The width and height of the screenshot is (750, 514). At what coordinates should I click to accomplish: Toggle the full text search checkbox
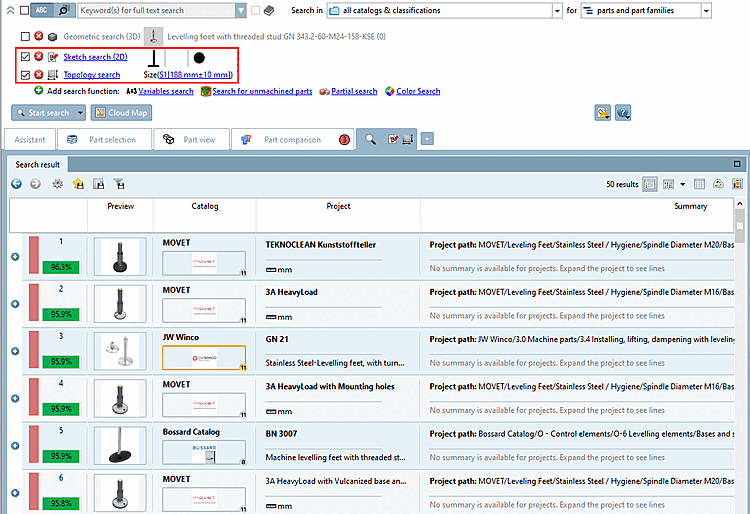[24, 10]
